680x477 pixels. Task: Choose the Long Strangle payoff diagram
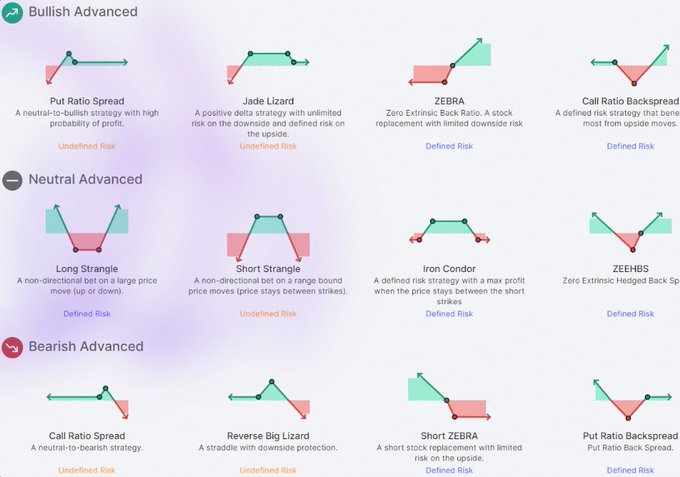pos(87,229)
